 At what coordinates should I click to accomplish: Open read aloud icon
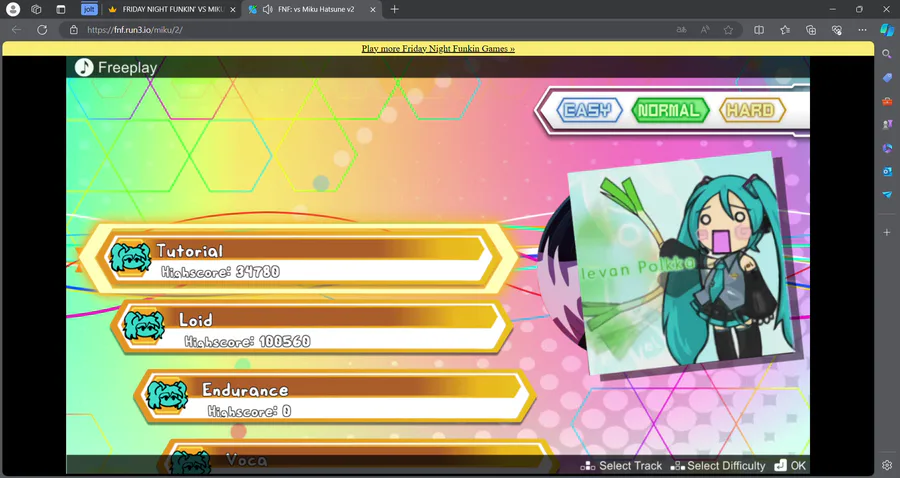point(705,30)
